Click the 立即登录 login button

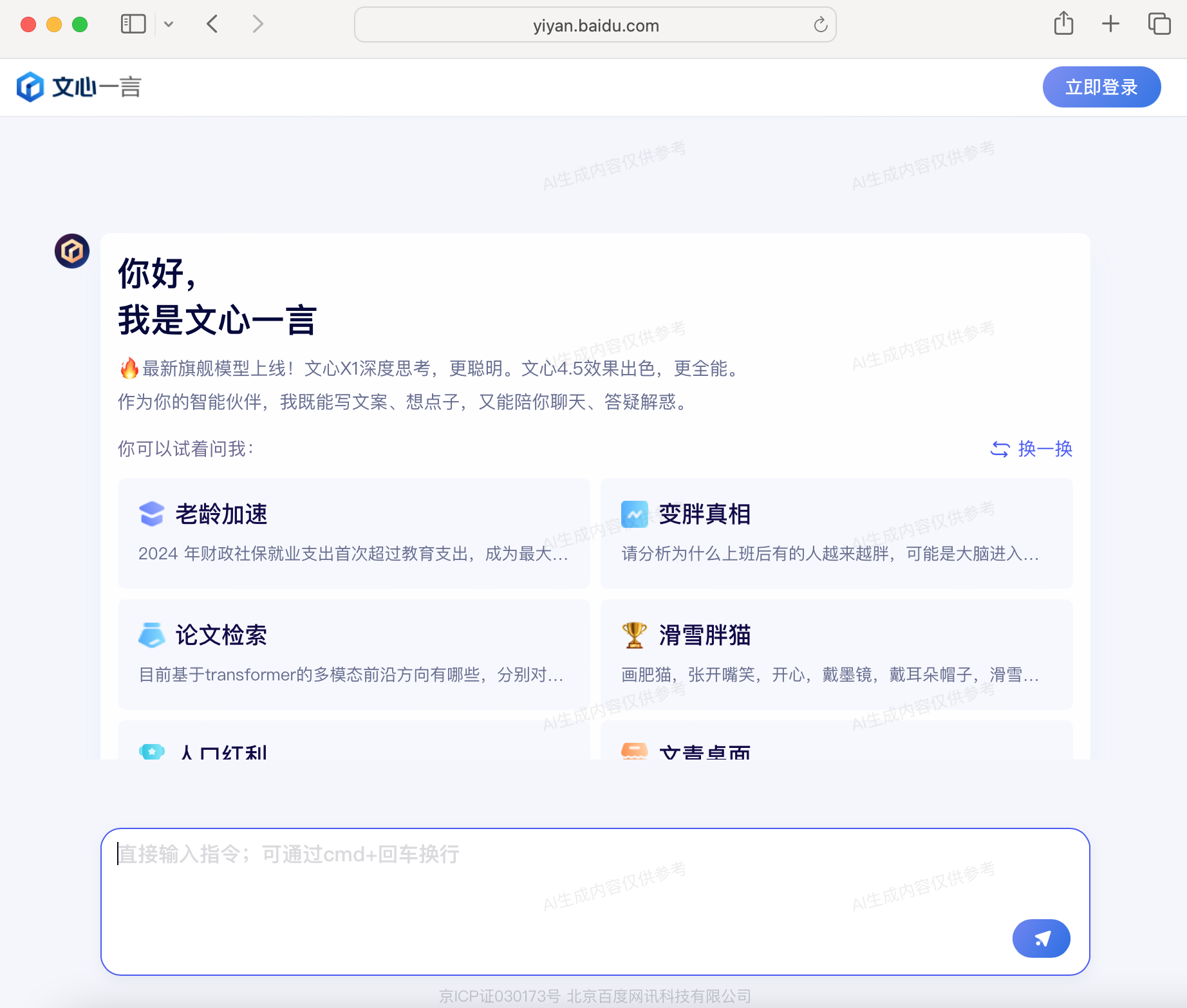tap(1101, 87)
